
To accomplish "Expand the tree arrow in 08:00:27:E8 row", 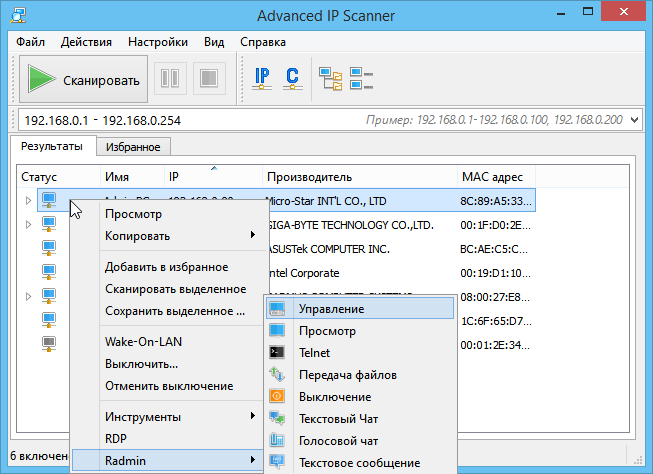I will [28, 297].
